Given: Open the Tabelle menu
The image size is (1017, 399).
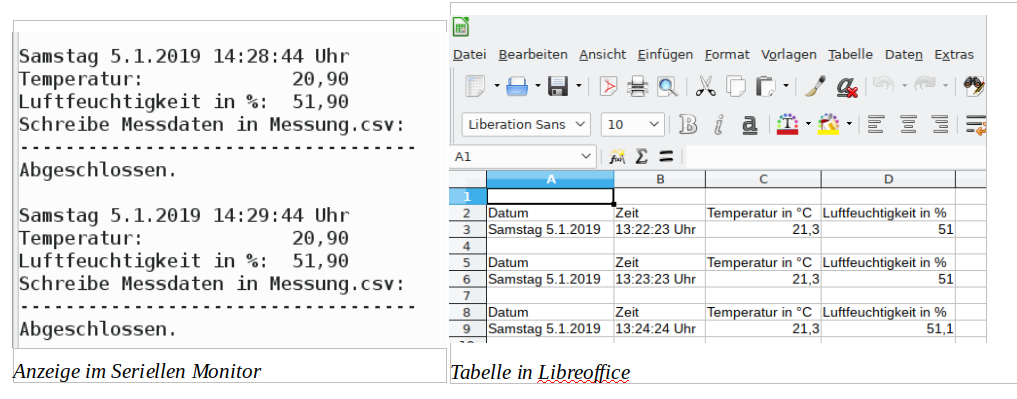Looking at the screenshot, I should 850,54.
